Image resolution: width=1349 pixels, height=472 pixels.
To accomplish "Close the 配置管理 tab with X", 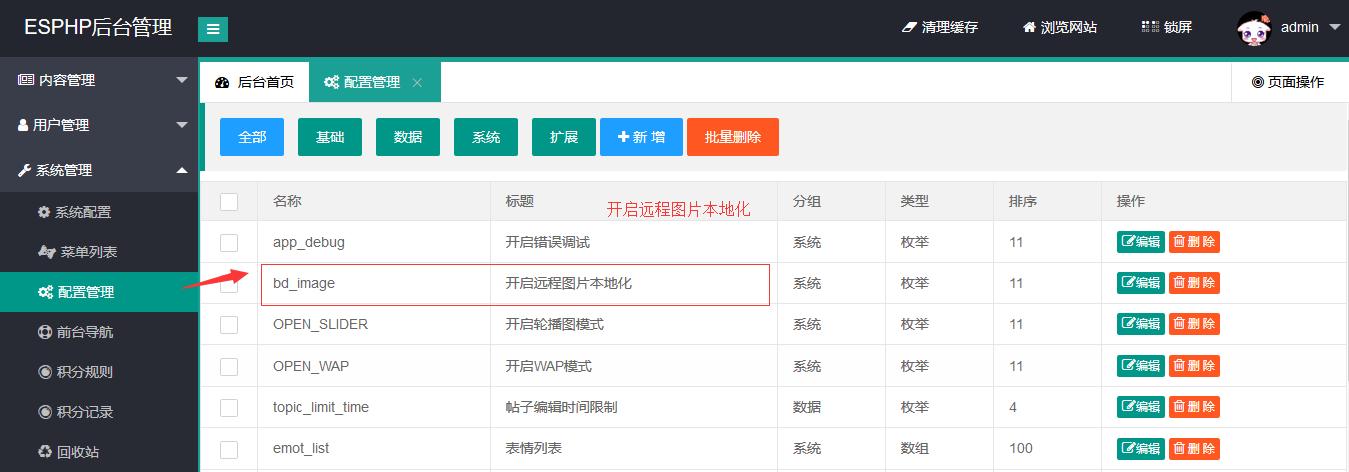I will [417, 83].
